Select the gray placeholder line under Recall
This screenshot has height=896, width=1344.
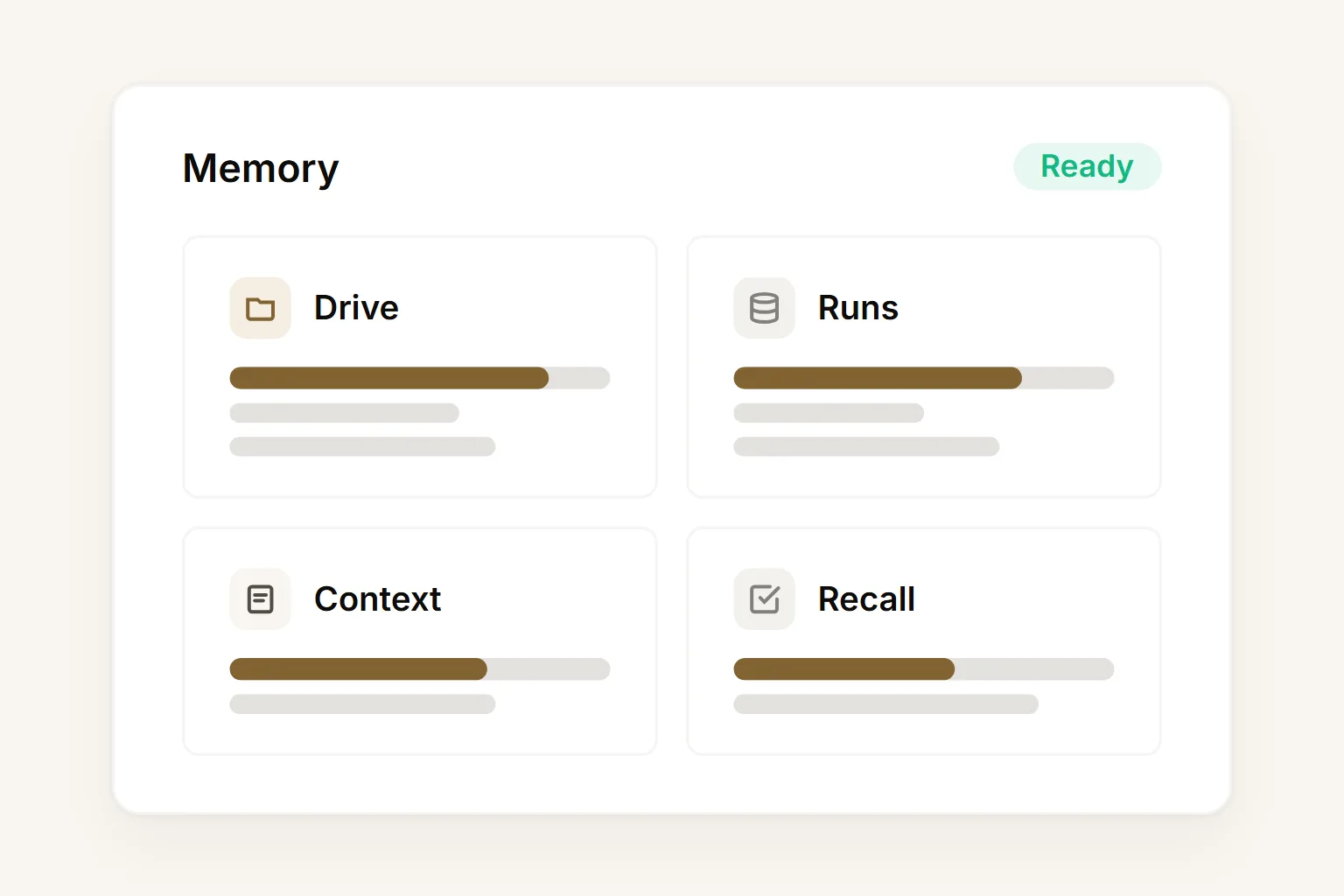click(885, 704)
